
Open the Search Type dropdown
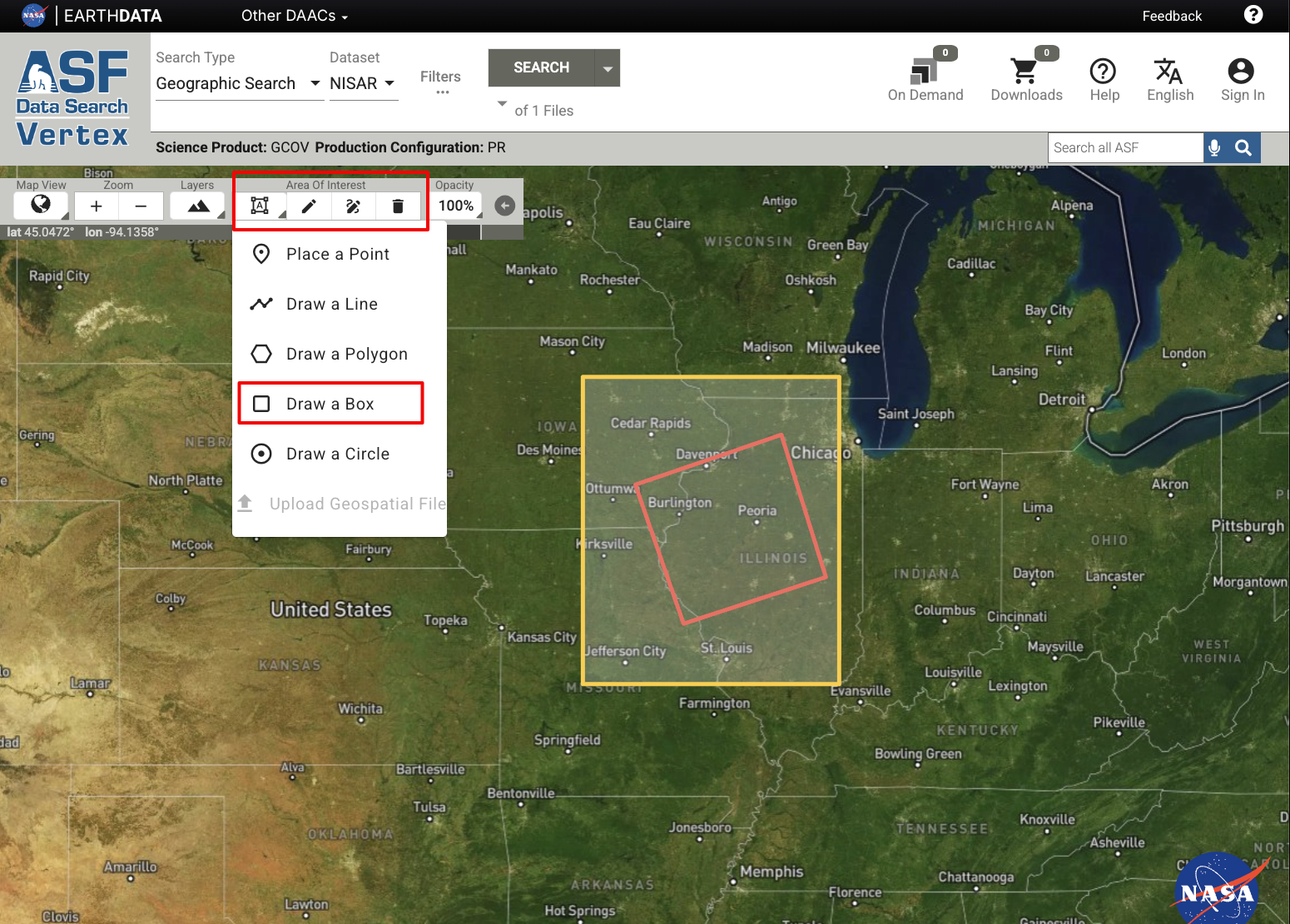(x=239, y=83)
